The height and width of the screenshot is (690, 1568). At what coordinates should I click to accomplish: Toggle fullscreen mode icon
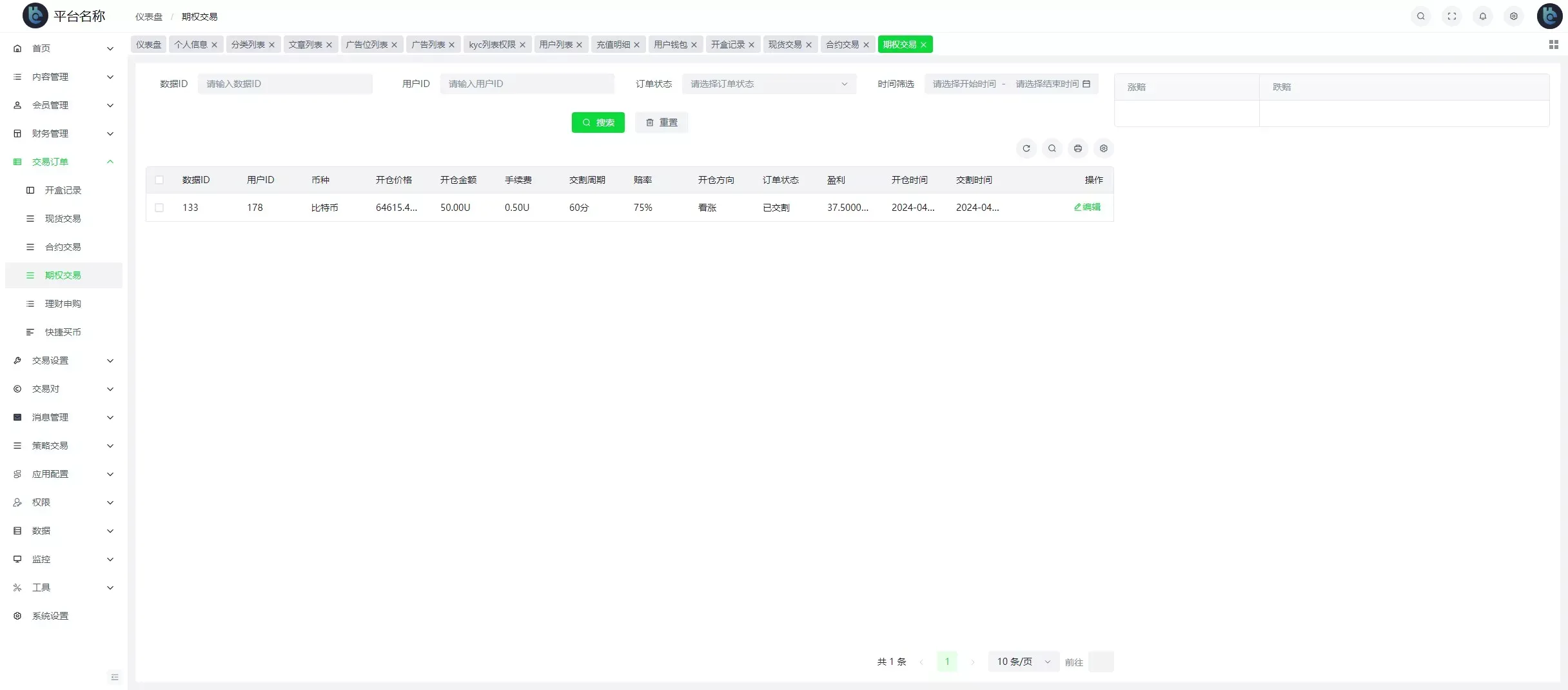[x=1451, y=16]
